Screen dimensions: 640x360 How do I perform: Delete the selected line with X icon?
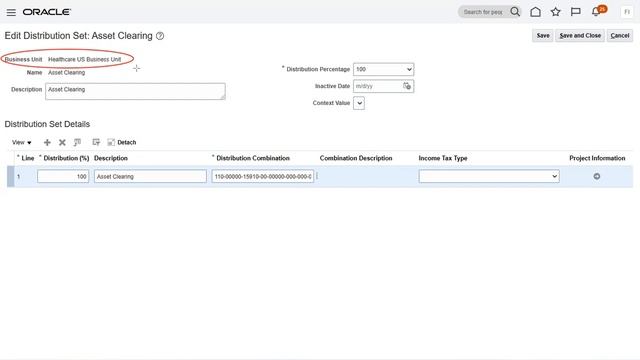pyautogui.click(x=62, y=142)
